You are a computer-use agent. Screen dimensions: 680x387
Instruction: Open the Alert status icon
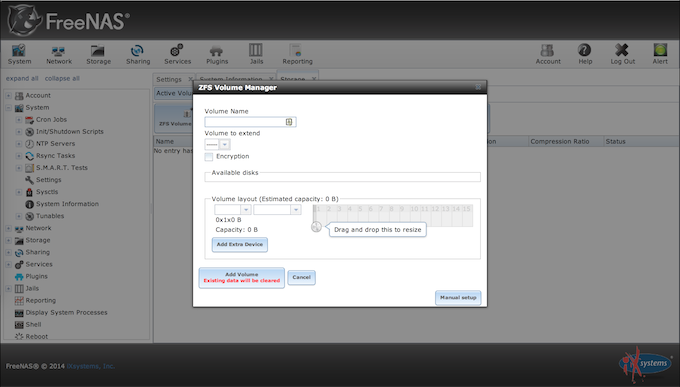660,54
